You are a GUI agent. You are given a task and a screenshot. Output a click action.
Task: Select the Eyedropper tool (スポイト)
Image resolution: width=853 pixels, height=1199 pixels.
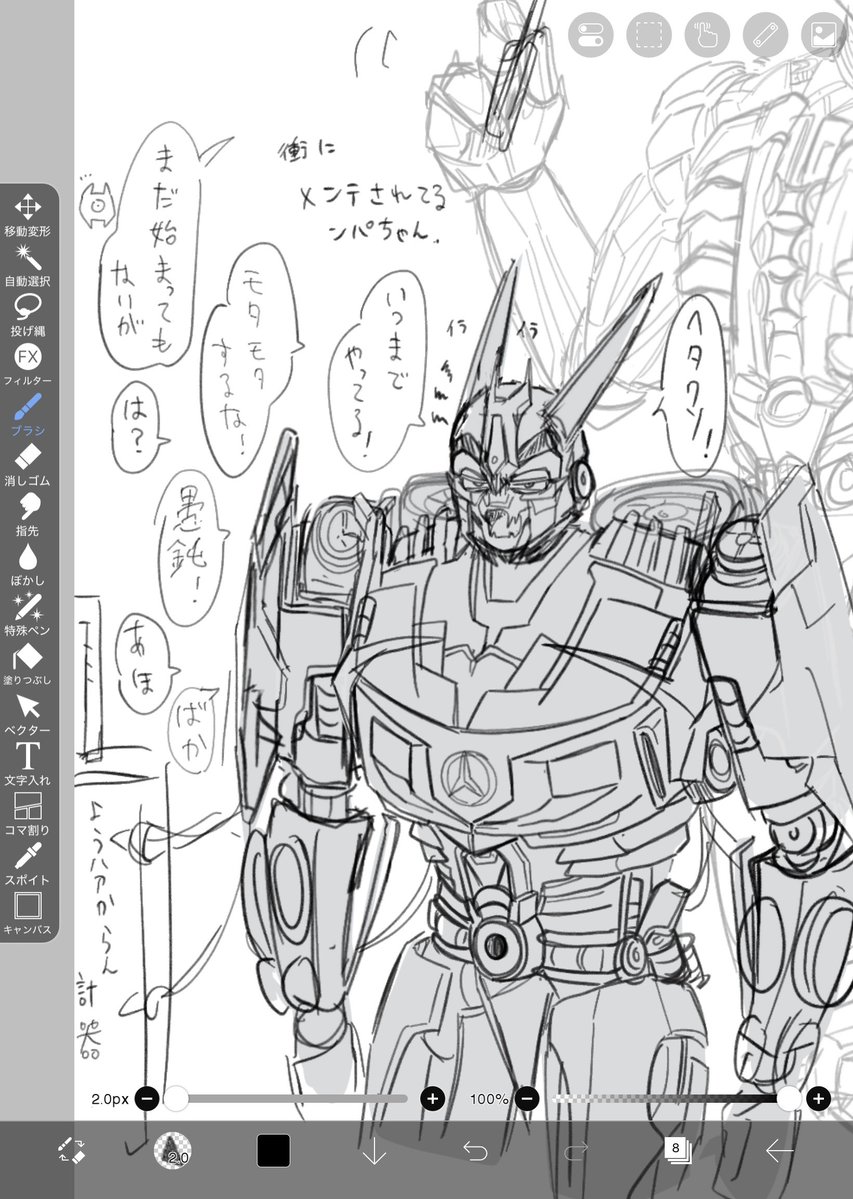[x=28, y=864]
